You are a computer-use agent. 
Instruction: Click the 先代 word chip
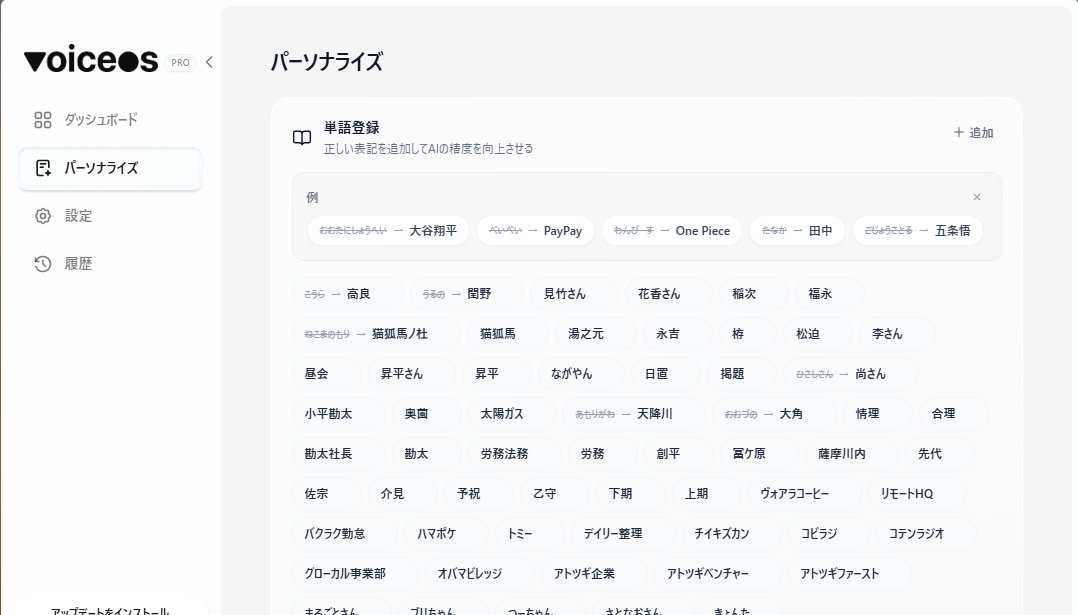940,454
